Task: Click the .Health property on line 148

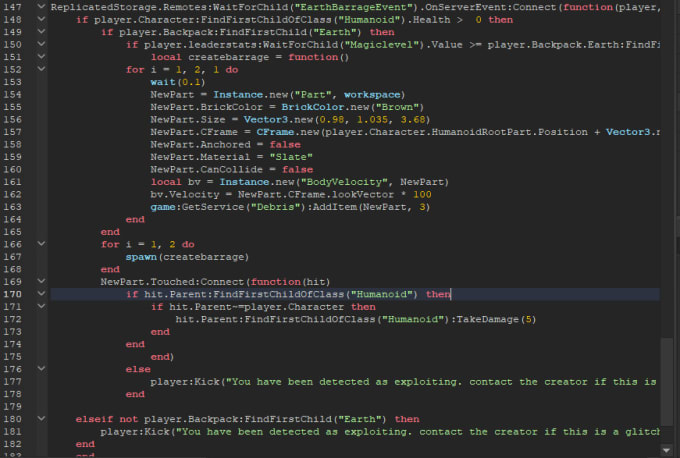Action: pos(431,20)
